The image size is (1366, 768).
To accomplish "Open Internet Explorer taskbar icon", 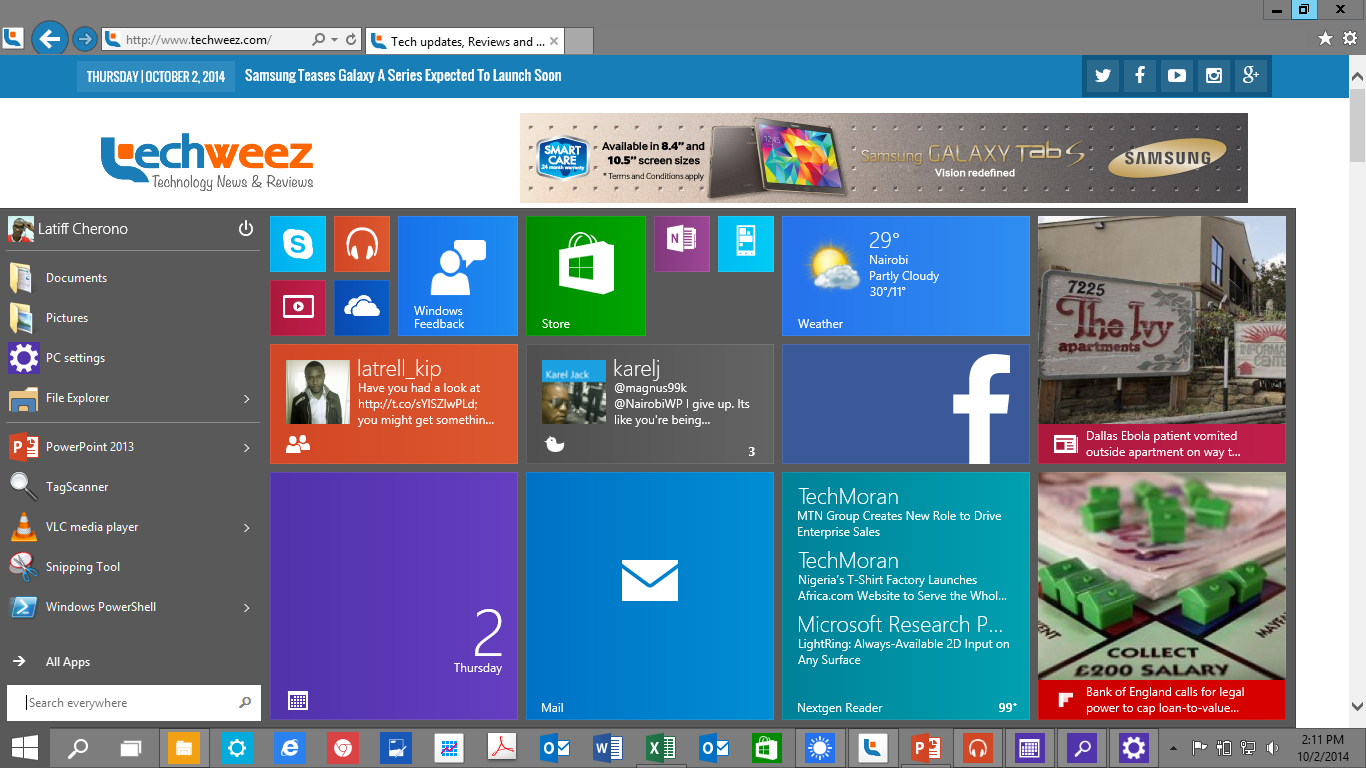I will click(290, 747).
